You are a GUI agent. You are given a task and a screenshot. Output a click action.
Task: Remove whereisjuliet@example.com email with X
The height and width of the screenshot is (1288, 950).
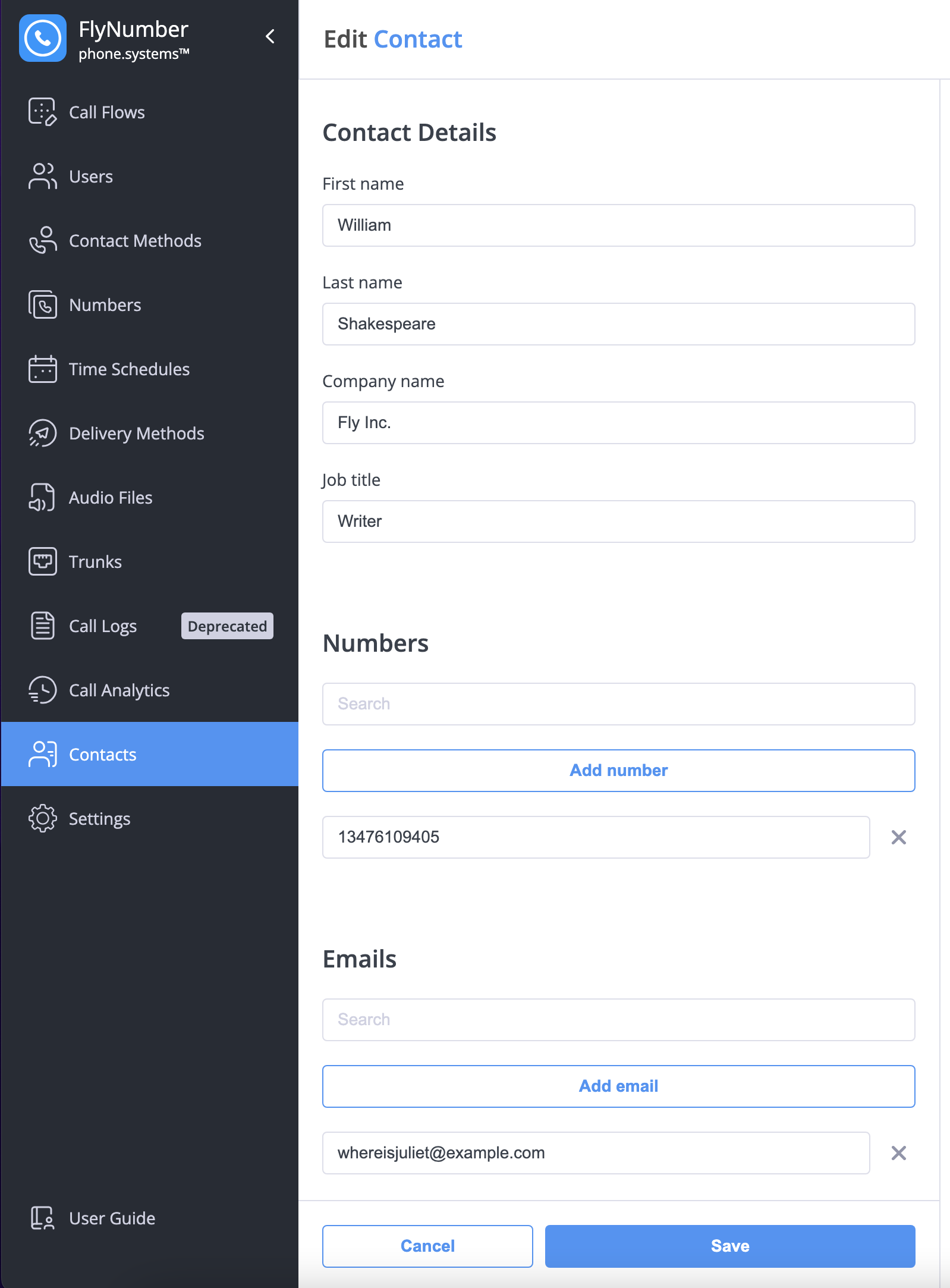click(899, 1153)
